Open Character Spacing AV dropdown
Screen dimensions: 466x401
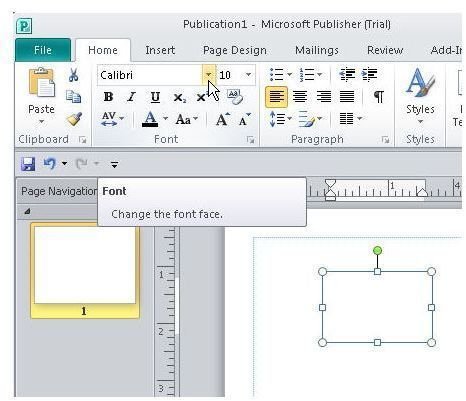click(113, 119)
